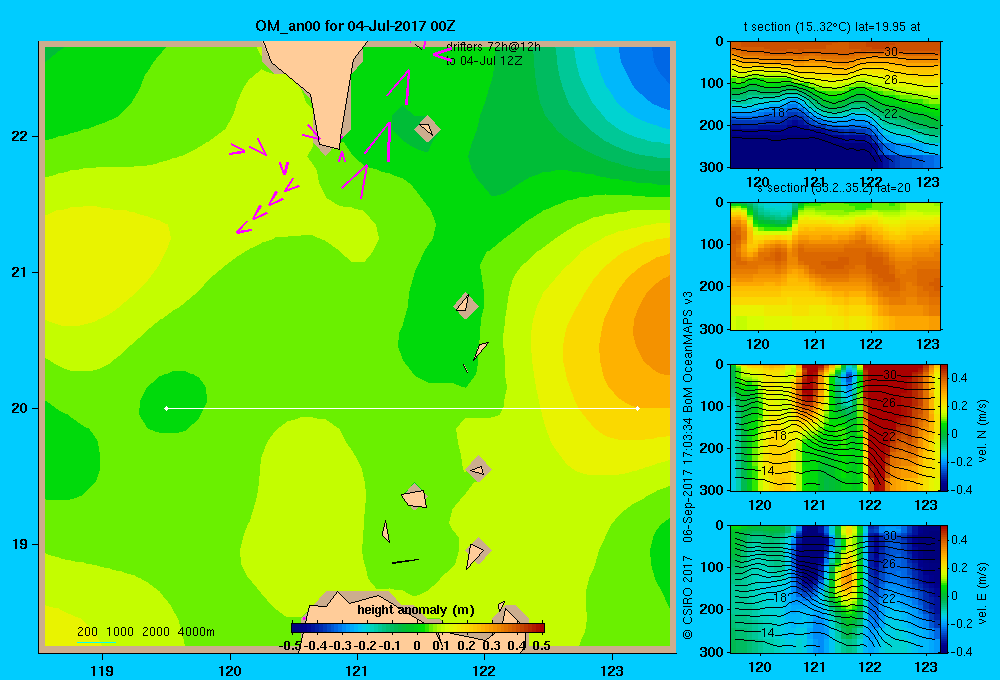Viewport: 1000px width, 680px height.
Task: Click the orange high anomaly eddy on the east map edge
Action: [x=654, y=329]
